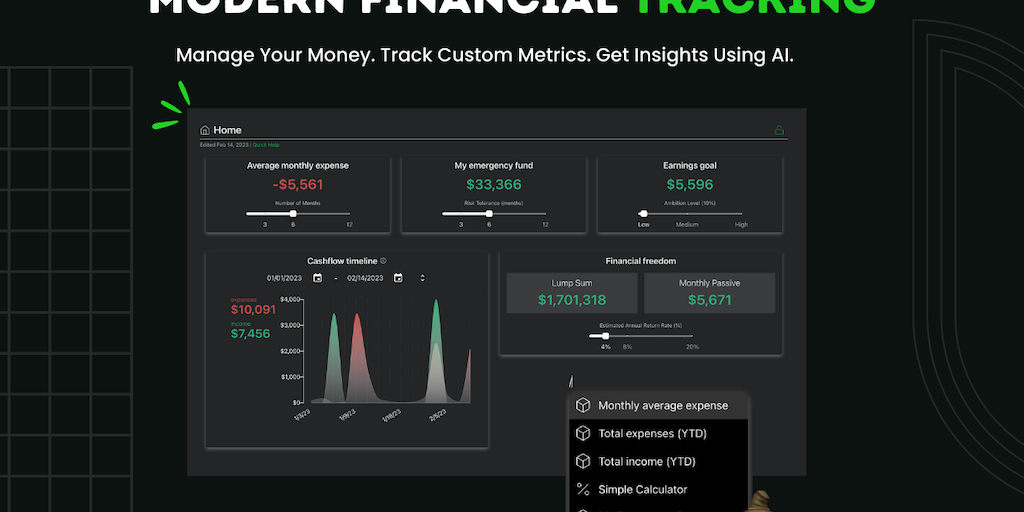Open Simple Calculator from the menu
Viewport: 1024px width, 512px height.
click(642, 489)
